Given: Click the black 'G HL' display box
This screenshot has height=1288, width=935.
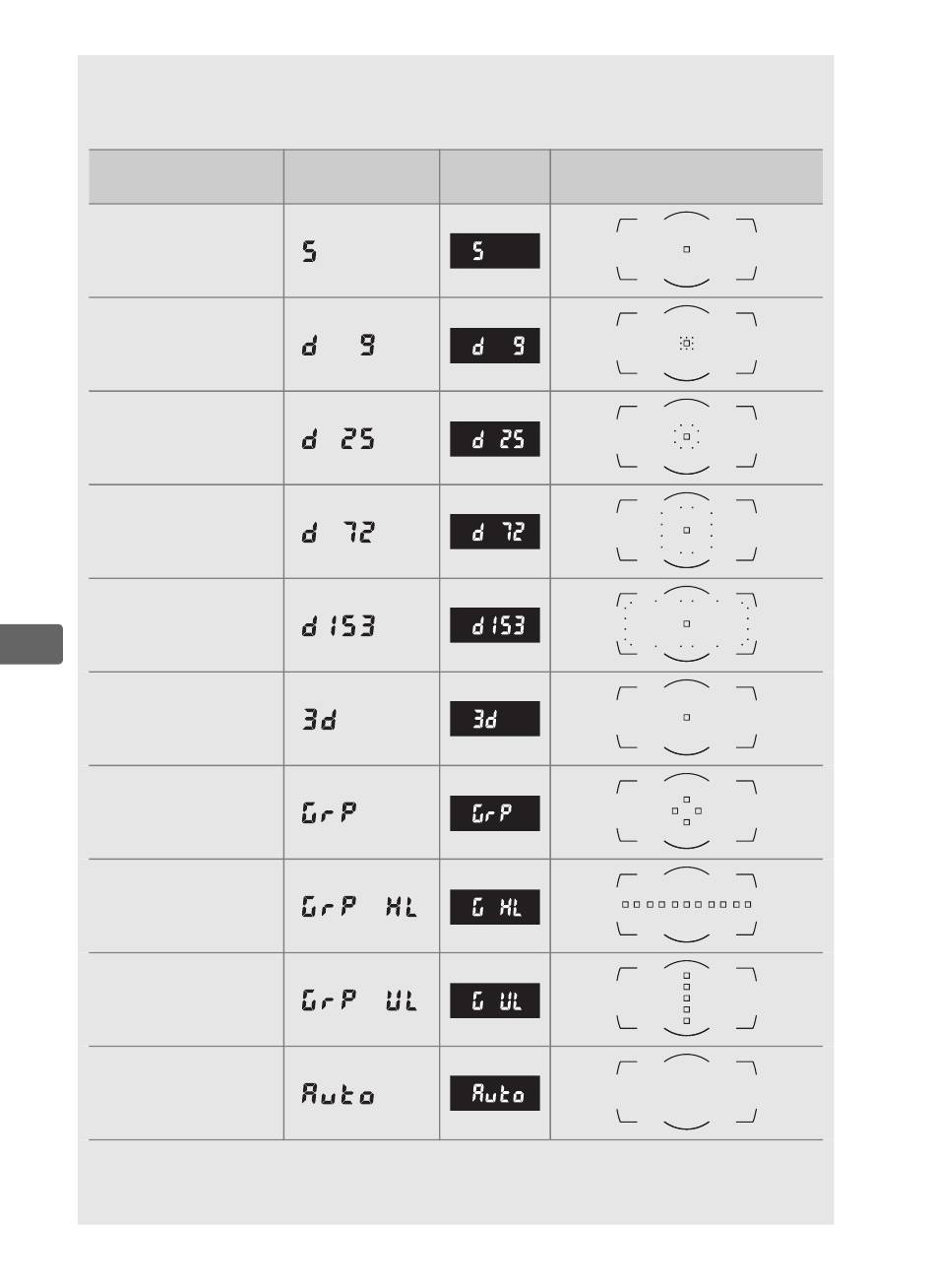Looking at the screenshot, I should coord(495,907).
